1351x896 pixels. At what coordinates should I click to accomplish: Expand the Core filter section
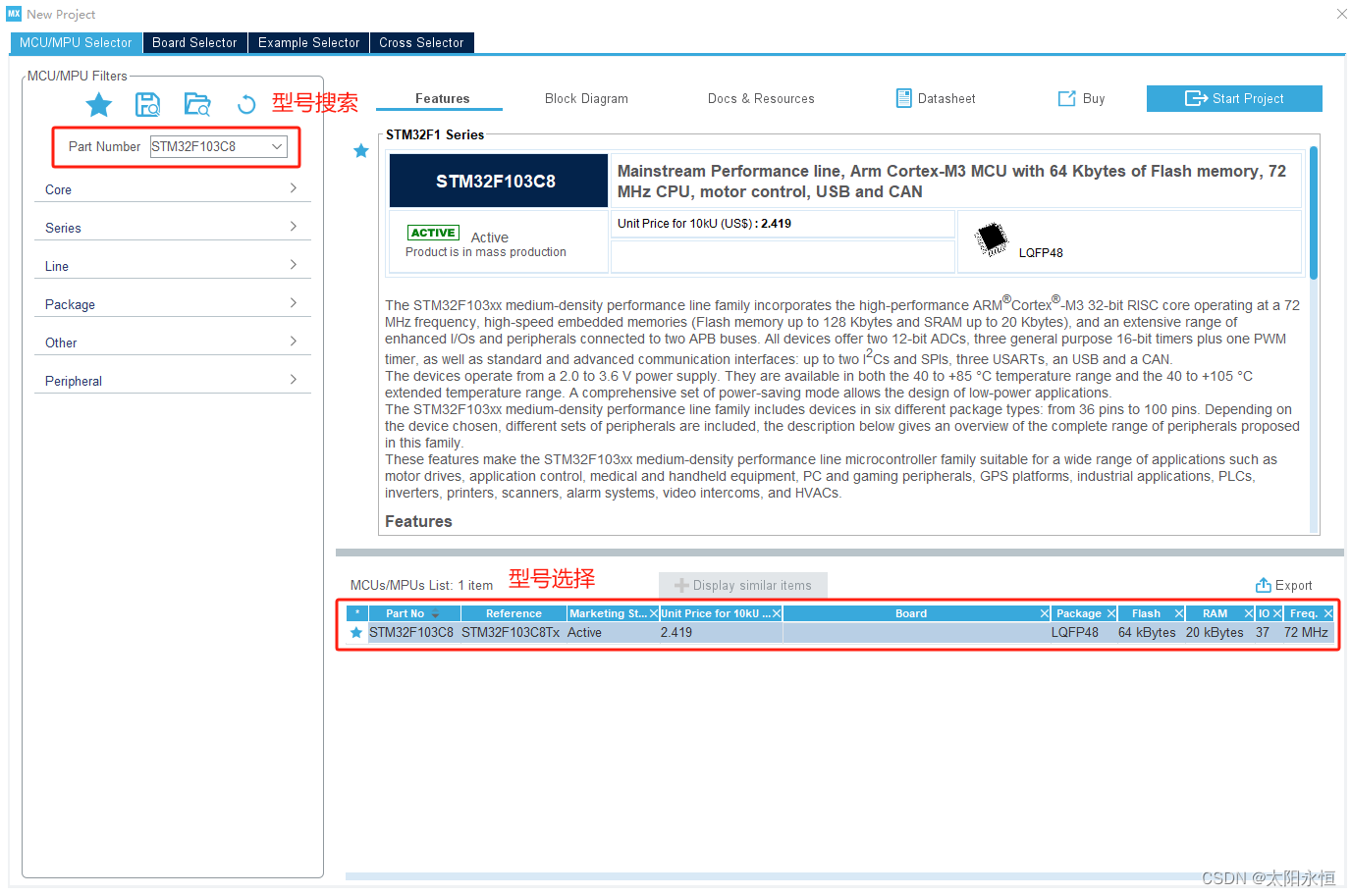172,188
